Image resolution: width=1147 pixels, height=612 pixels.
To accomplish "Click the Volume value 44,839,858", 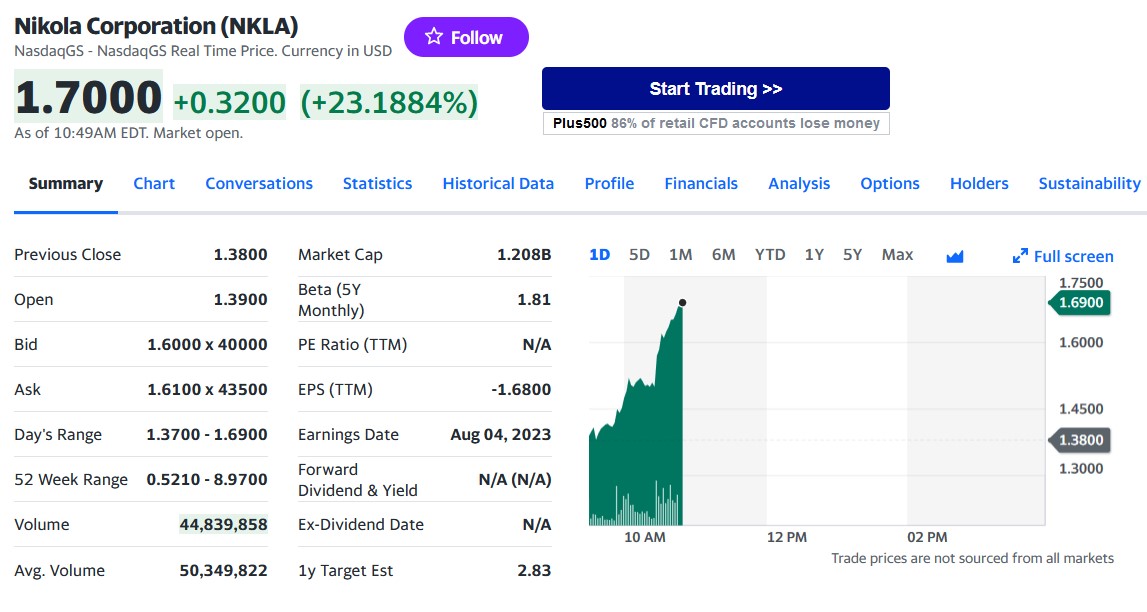I will point(224,524).
